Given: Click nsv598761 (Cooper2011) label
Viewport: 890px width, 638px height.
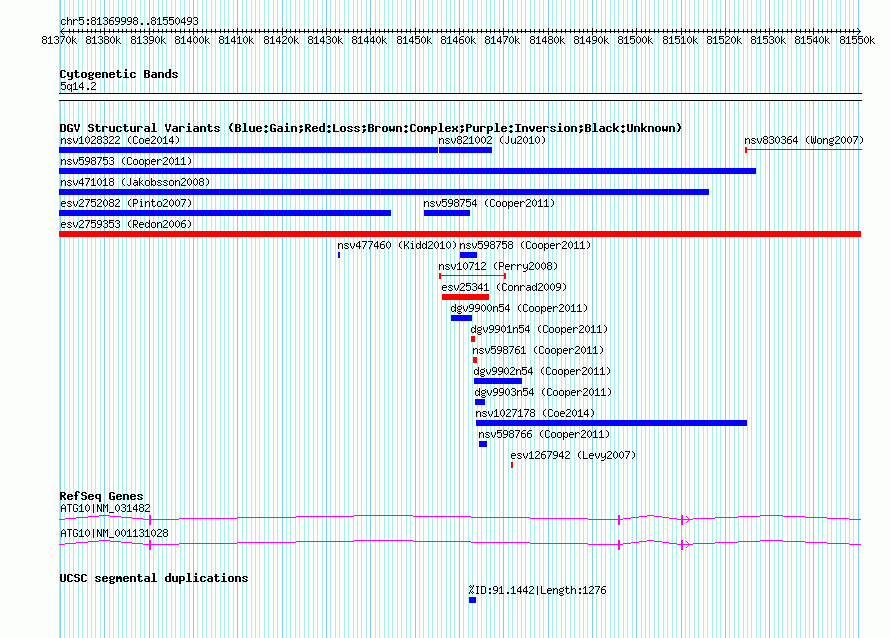Looking at the screenshot, I should [538, 350].
